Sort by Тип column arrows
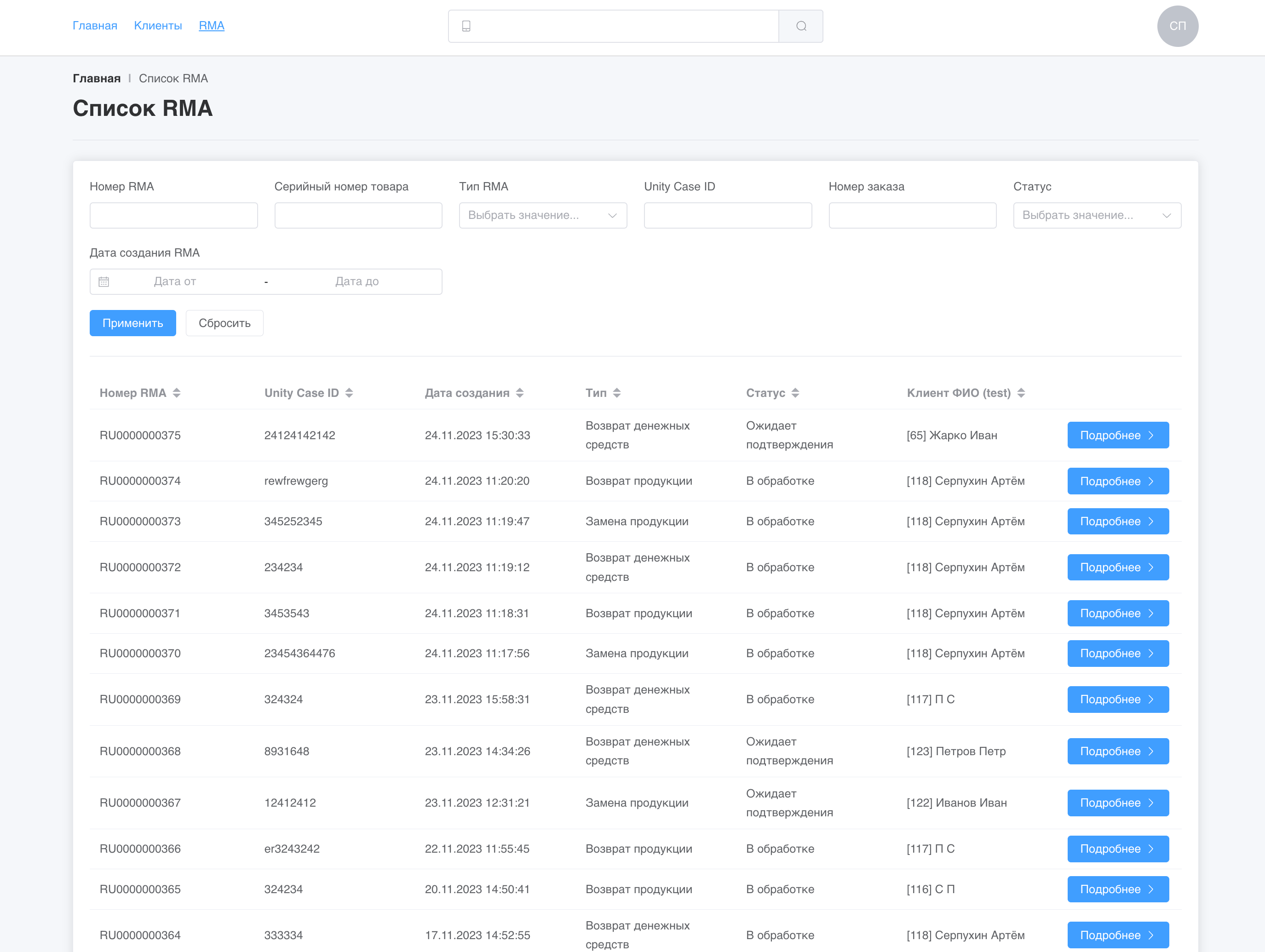1265x952 pixels. click(x=616, y=393)
